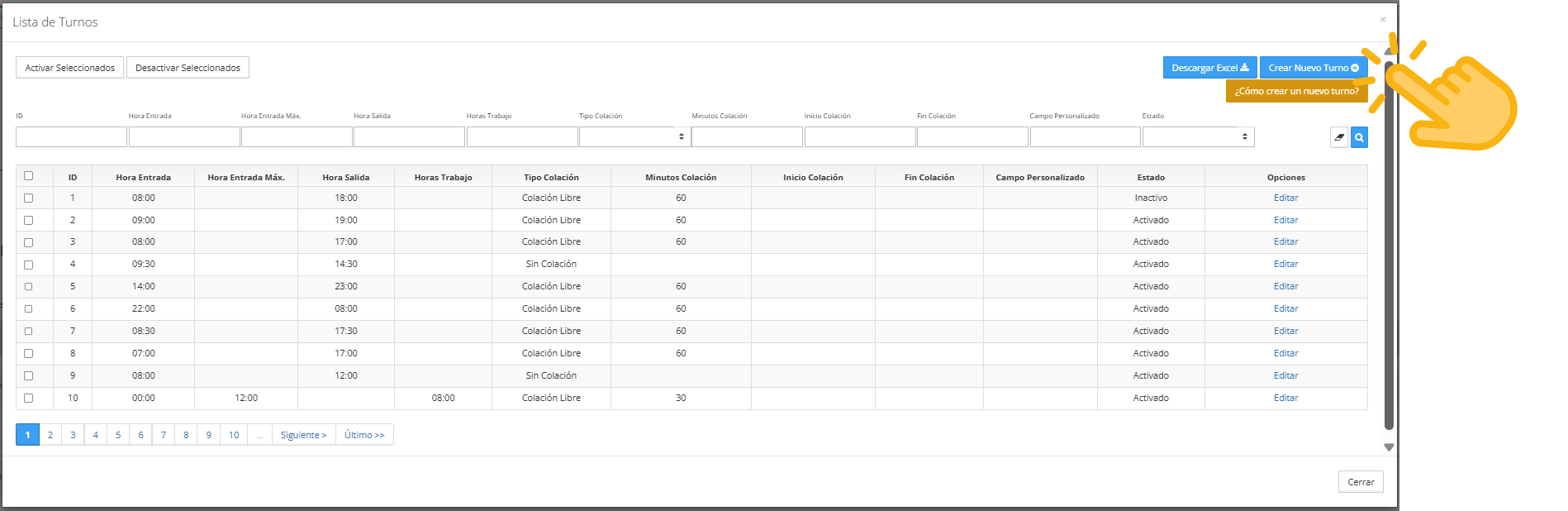Click the Cerrar button
1568x511 pixels.
click(x=1361, y=482)
